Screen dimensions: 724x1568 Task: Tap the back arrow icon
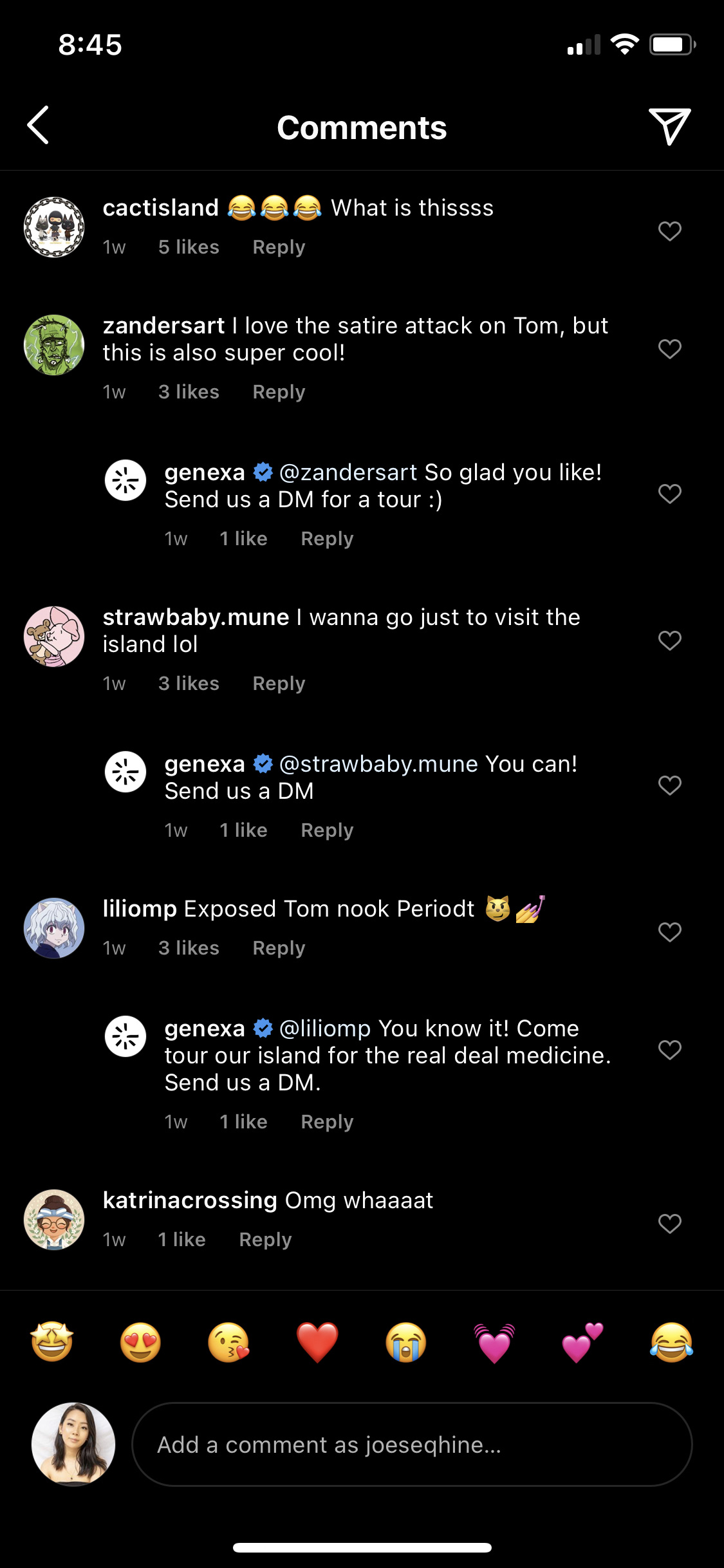[39, 125]
